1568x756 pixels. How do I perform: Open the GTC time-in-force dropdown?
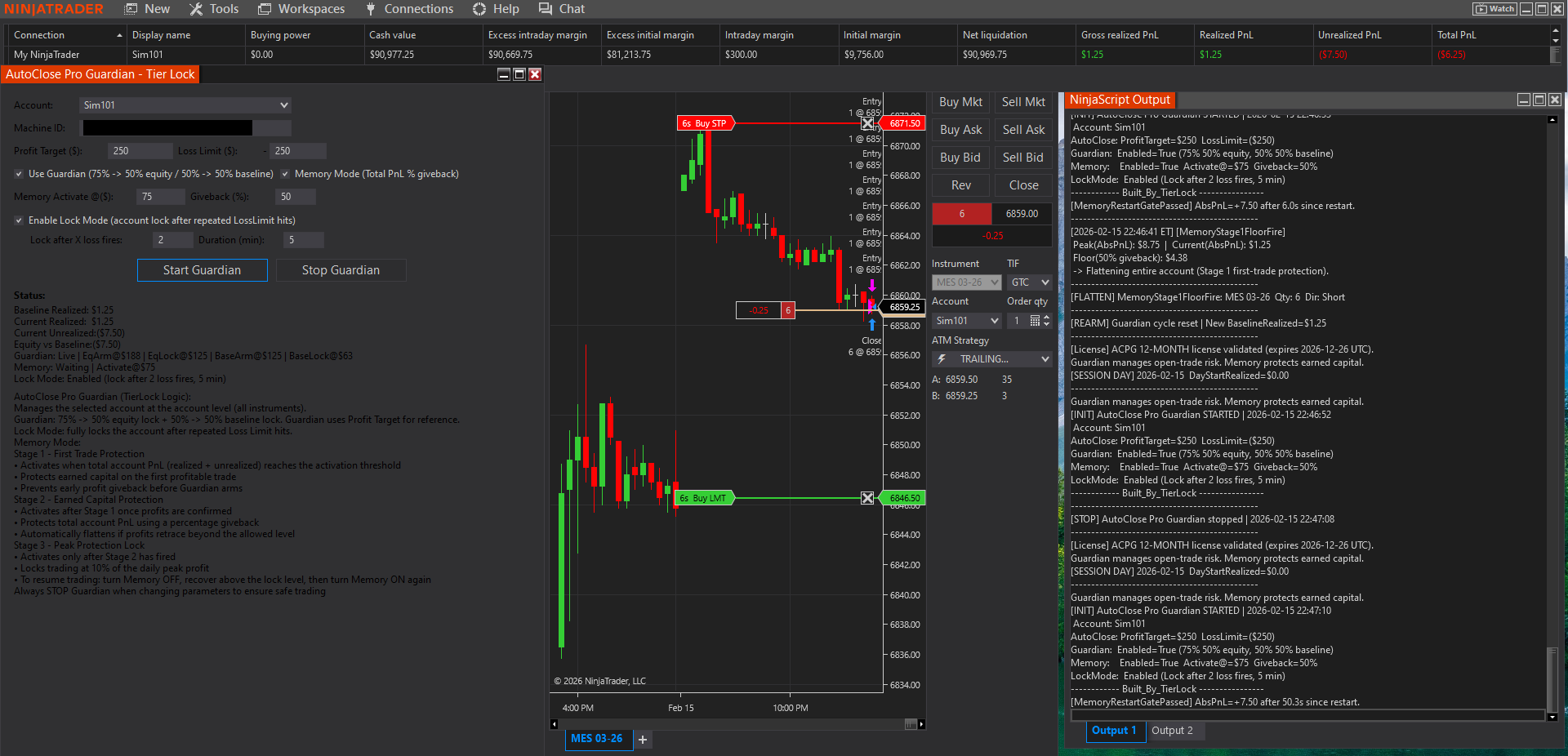coord(1028,282)
